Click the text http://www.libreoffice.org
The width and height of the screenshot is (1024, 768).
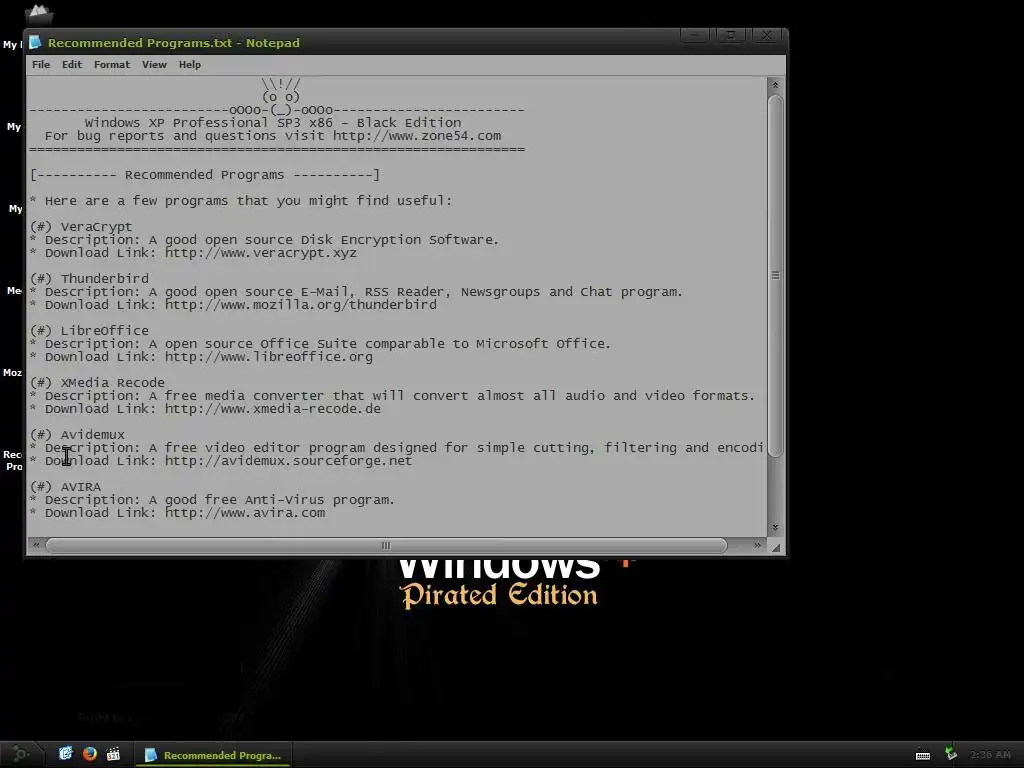click(x=268, y=357)
